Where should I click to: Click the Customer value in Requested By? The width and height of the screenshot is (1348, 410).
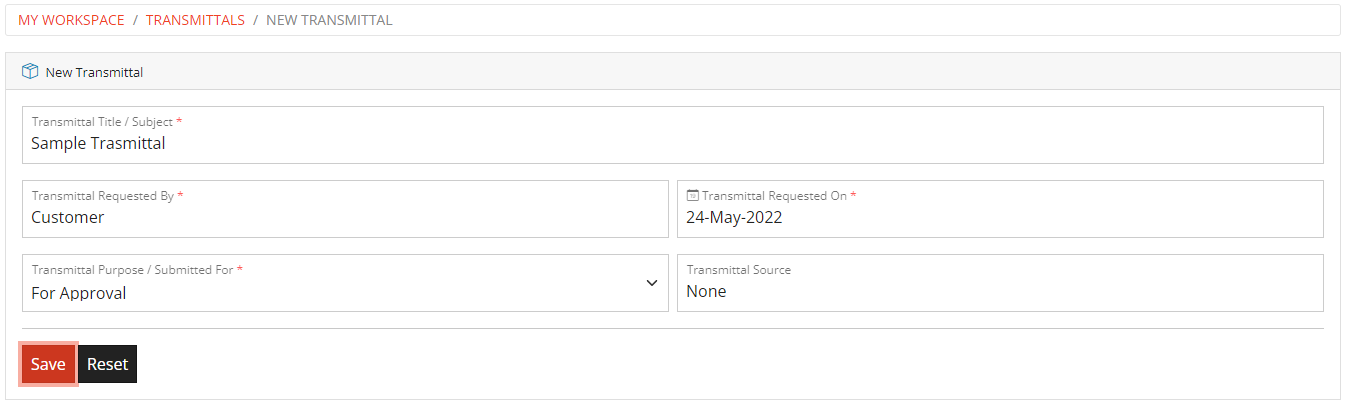tap(68, 217)
